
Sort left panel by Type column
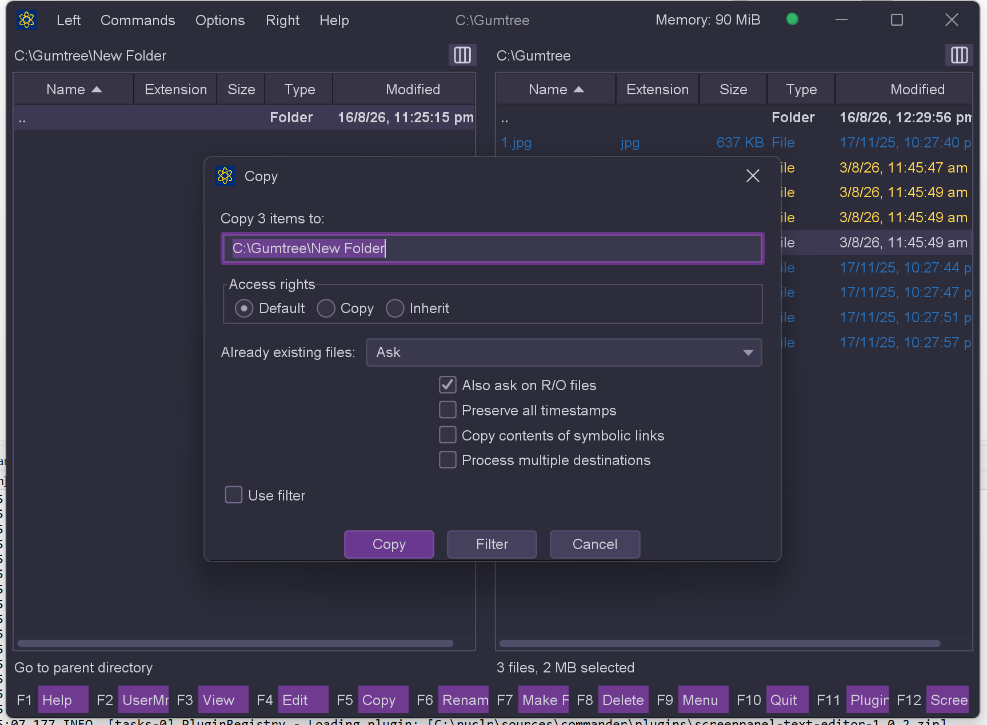tap(299, 89)
